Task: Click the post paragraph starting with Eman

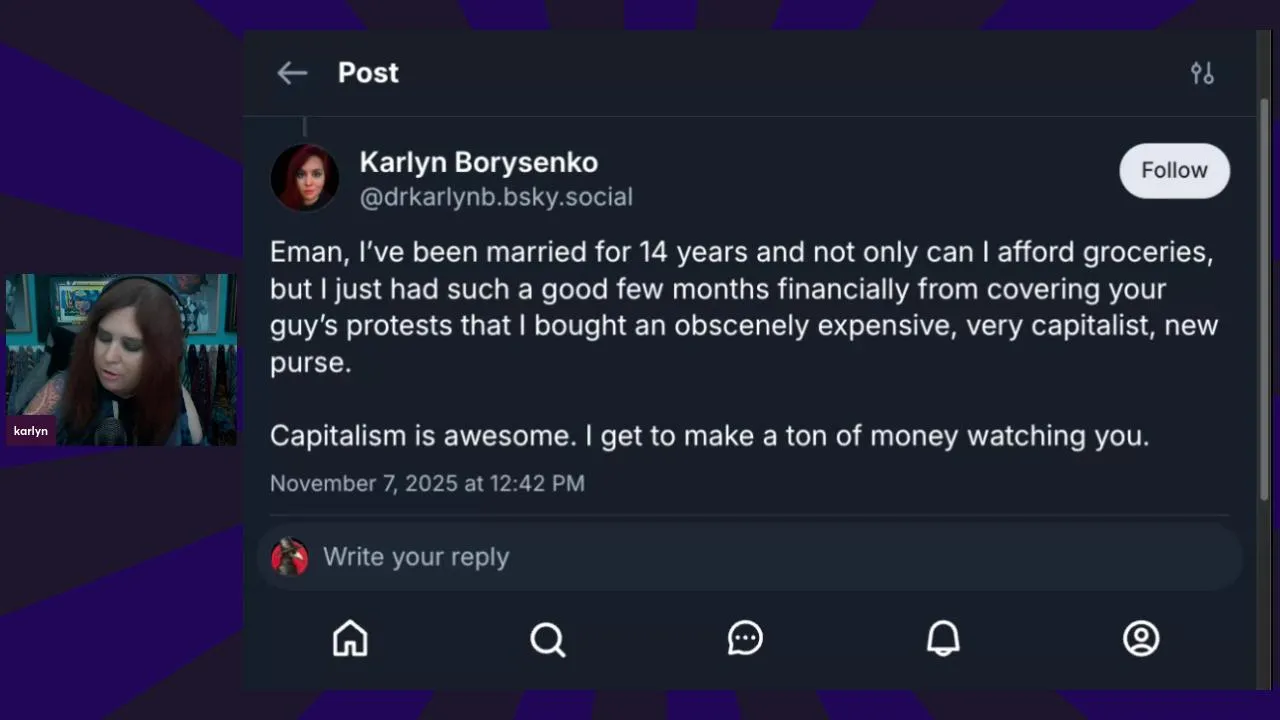Action: point(740,306)
